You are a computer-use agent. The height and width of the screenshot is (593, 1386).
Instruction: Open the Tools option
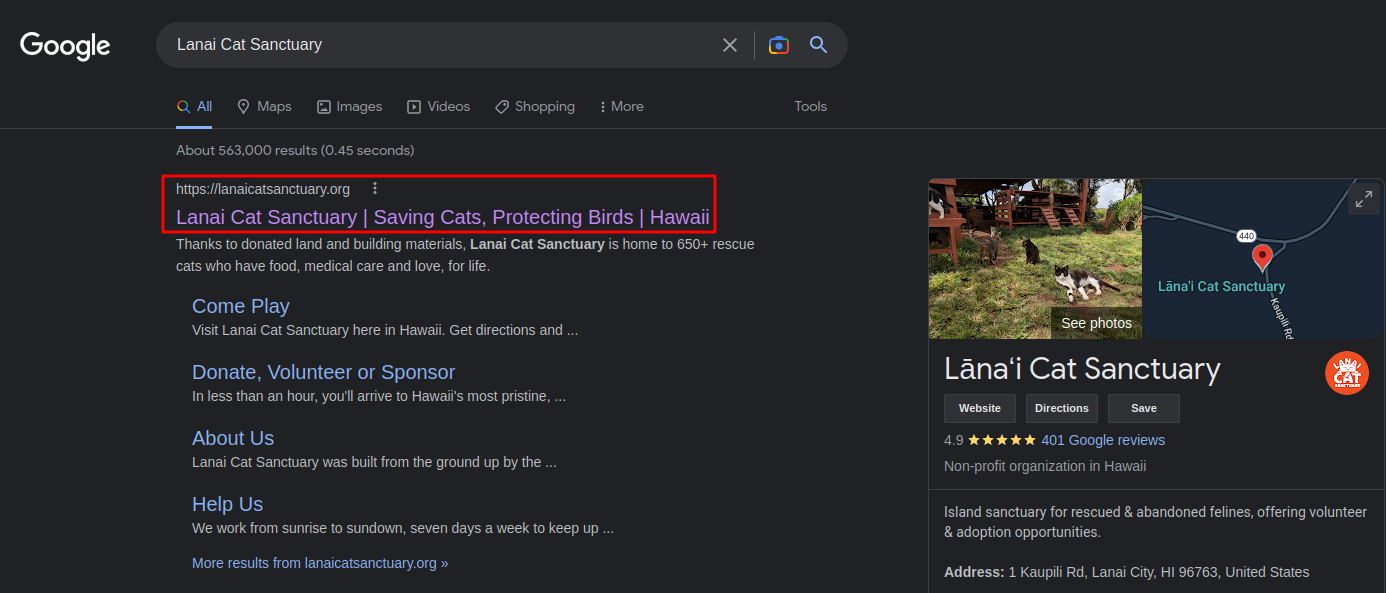[x=811, y=107]
